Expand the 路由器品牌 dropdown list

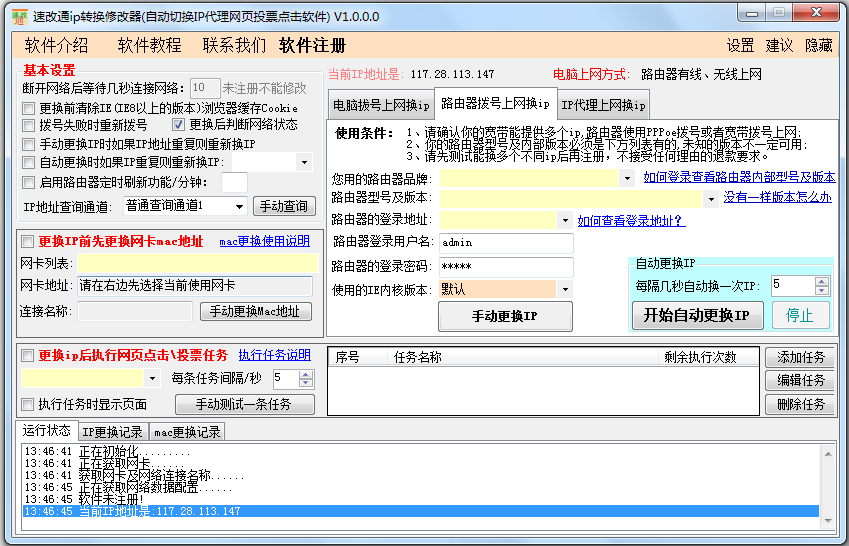coord(627,178)
